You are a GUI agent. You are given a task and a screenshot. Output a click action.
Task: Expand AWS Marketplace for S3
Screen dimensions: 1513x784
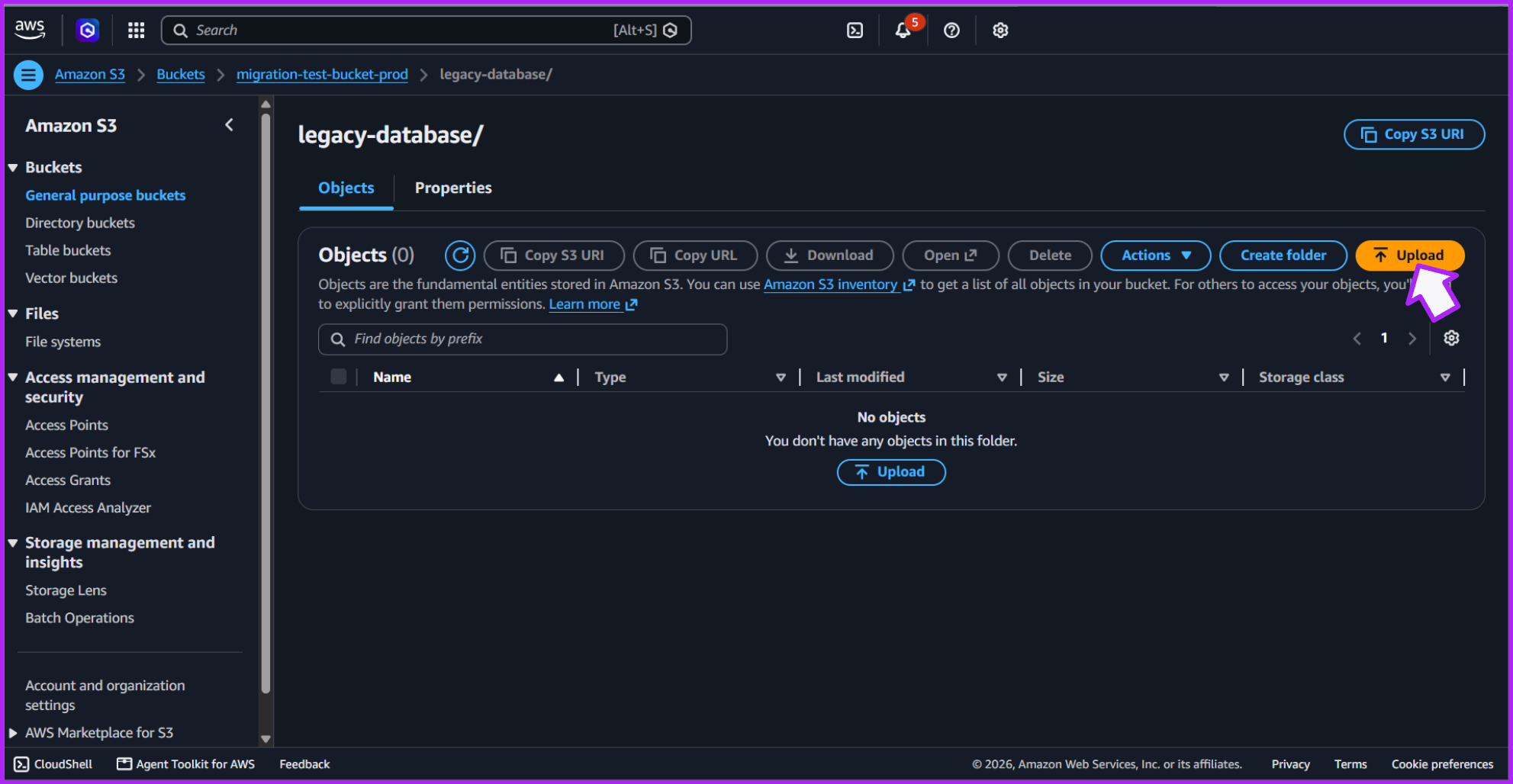pyautogui.click(x=13, y=733)
